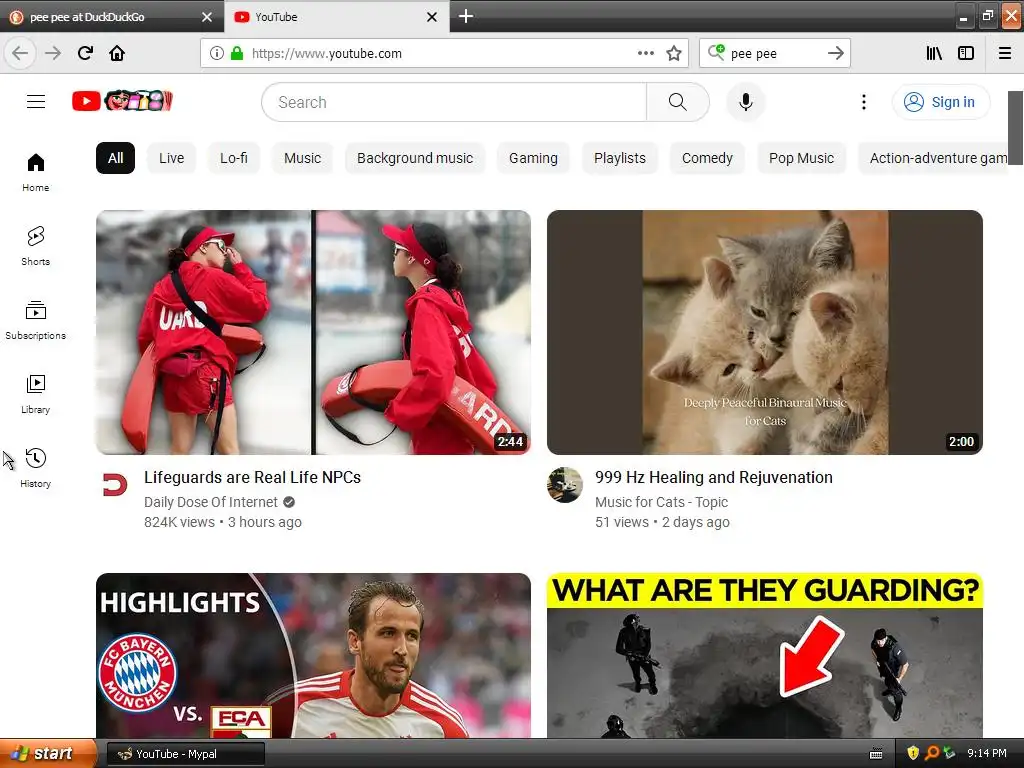Open 999 Hz Healing and Rejuvenation title
Image resolution: width=1024 pixels, height=768 pixels.
coord(714,477)
